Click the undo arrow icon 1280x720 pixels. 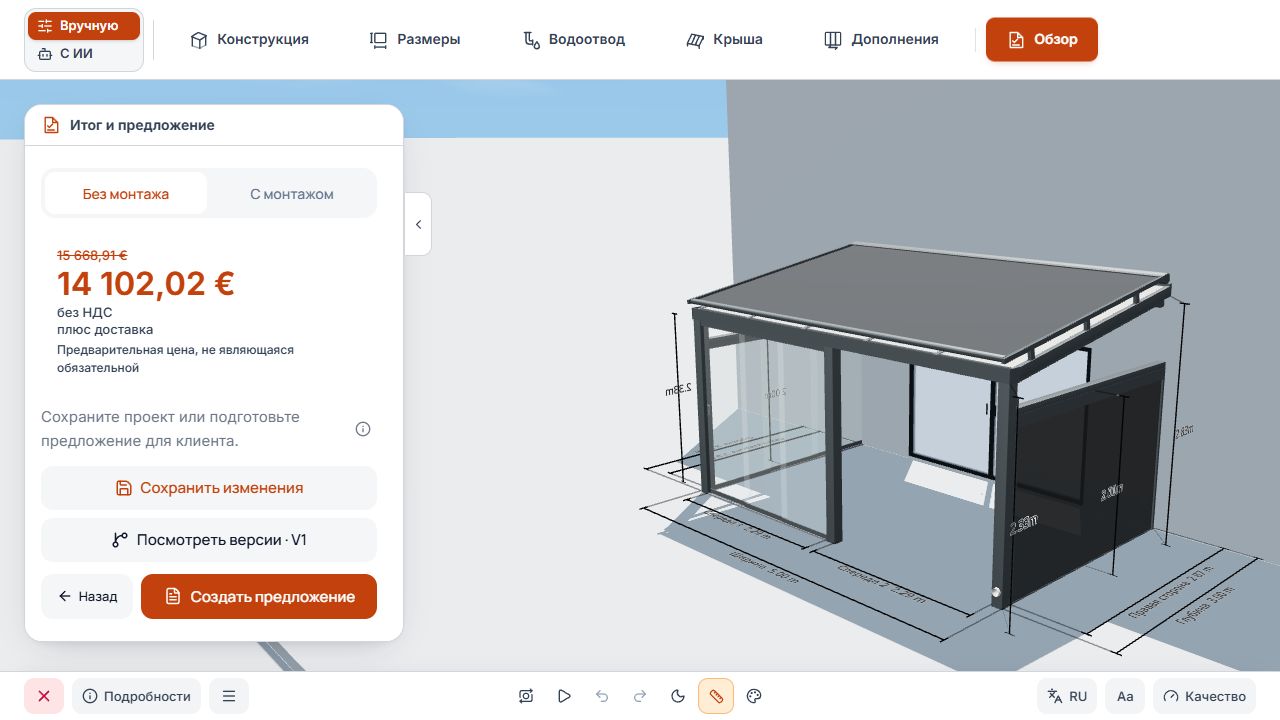pos(602,696)
